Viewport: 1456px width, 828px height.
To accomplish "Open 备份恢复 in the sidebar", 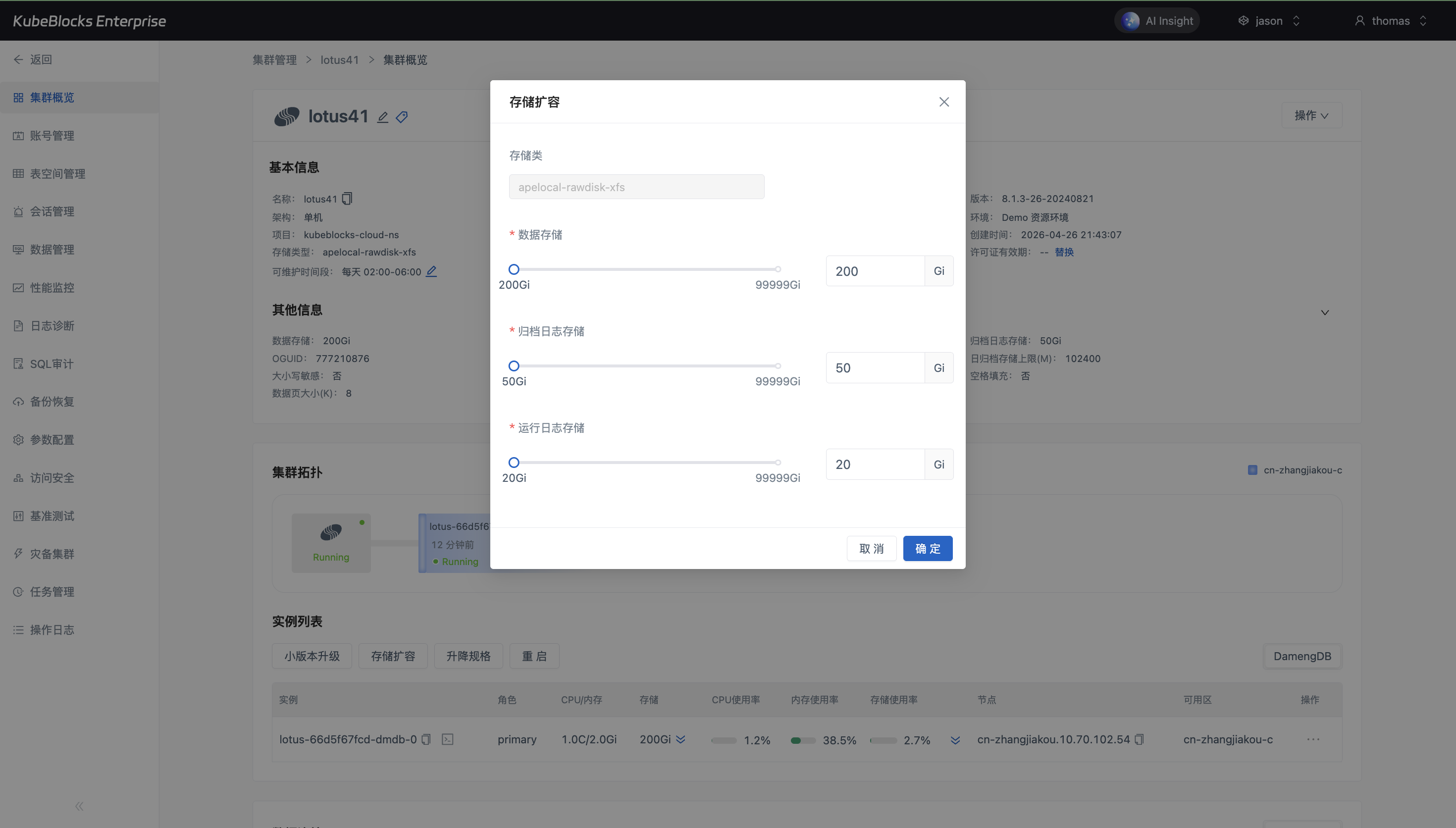I will point(52,402).
